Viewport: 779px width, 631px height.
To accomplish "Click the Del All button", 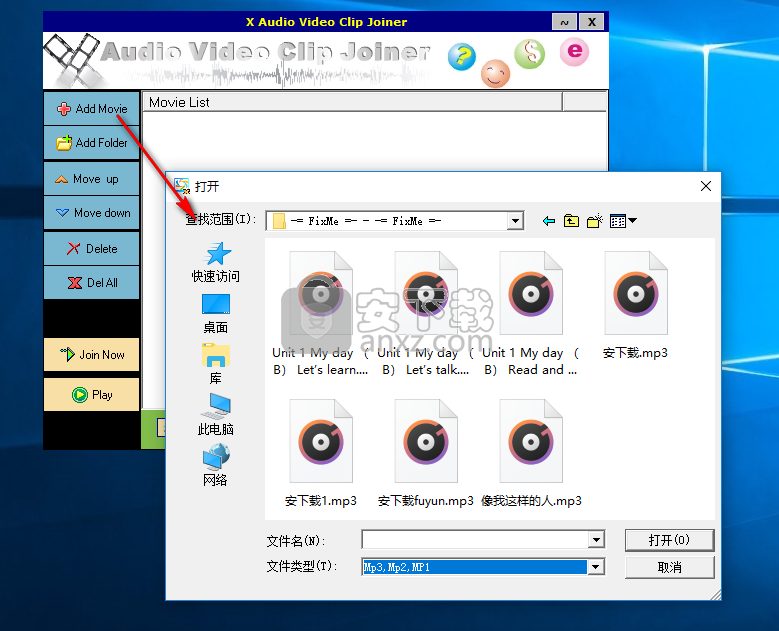I will [91, 283].
